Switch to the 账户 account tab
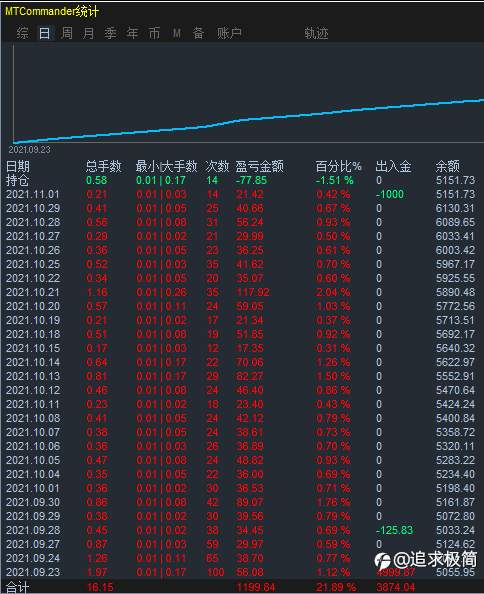This screenshot has height=594, width=484. coord(229,33)
